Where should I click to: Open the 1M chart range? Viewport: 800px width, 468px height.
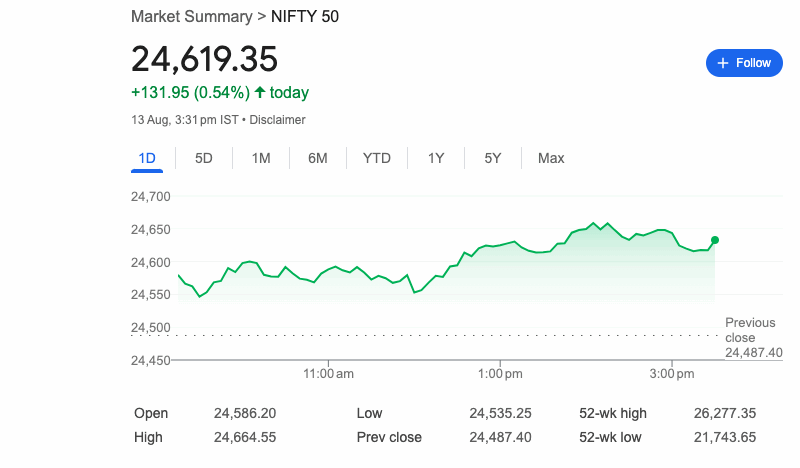261,158
